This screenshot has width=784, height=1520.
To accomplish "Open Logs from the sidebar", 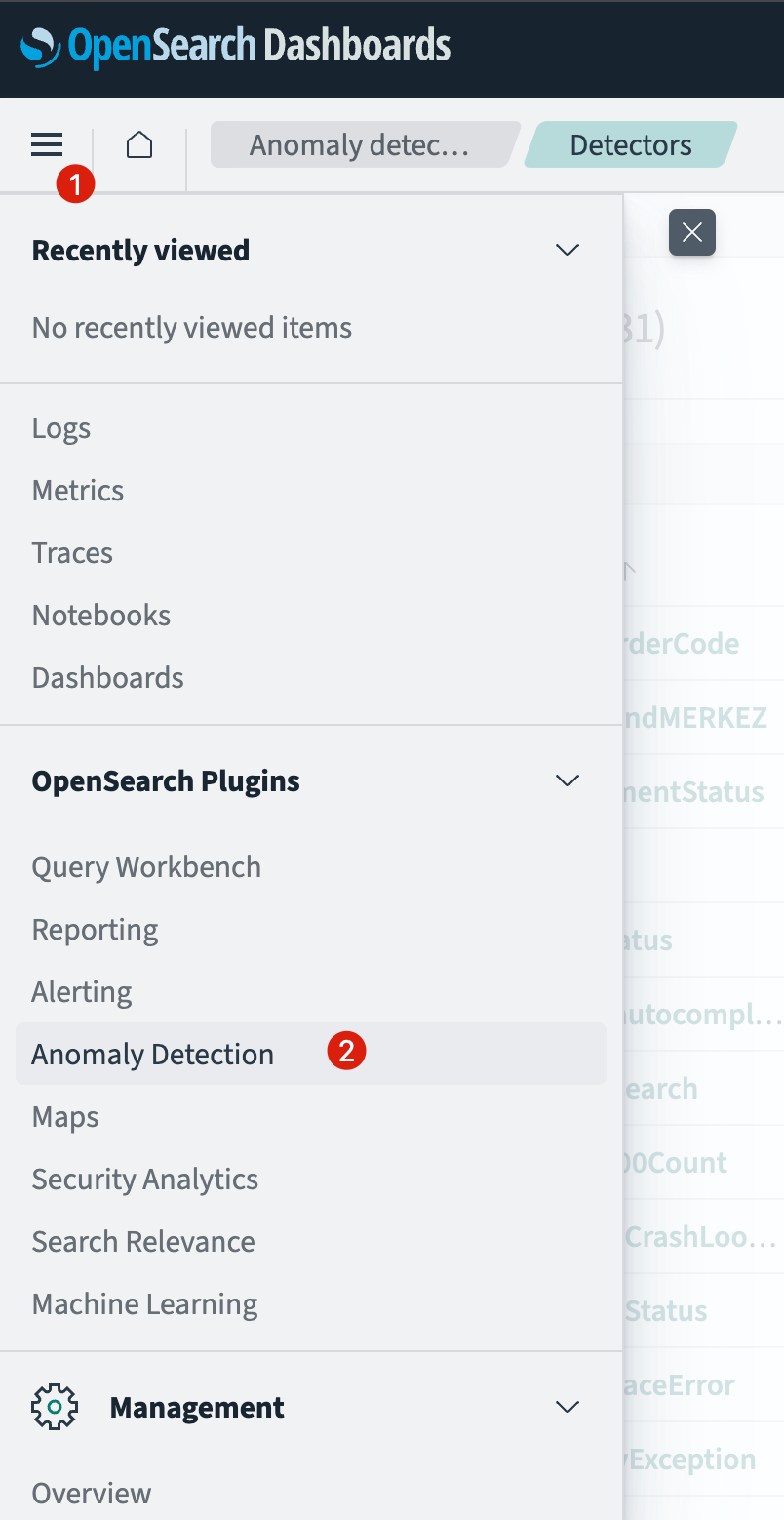I will pyautogui.click(x=61, y=428).
